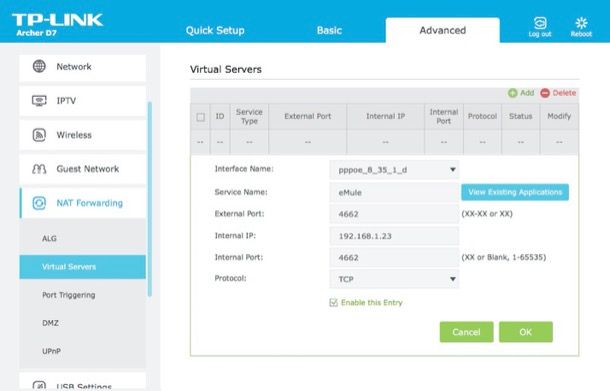Click the Internal Port column header
610x391 pixels.
tap(443, 116)
